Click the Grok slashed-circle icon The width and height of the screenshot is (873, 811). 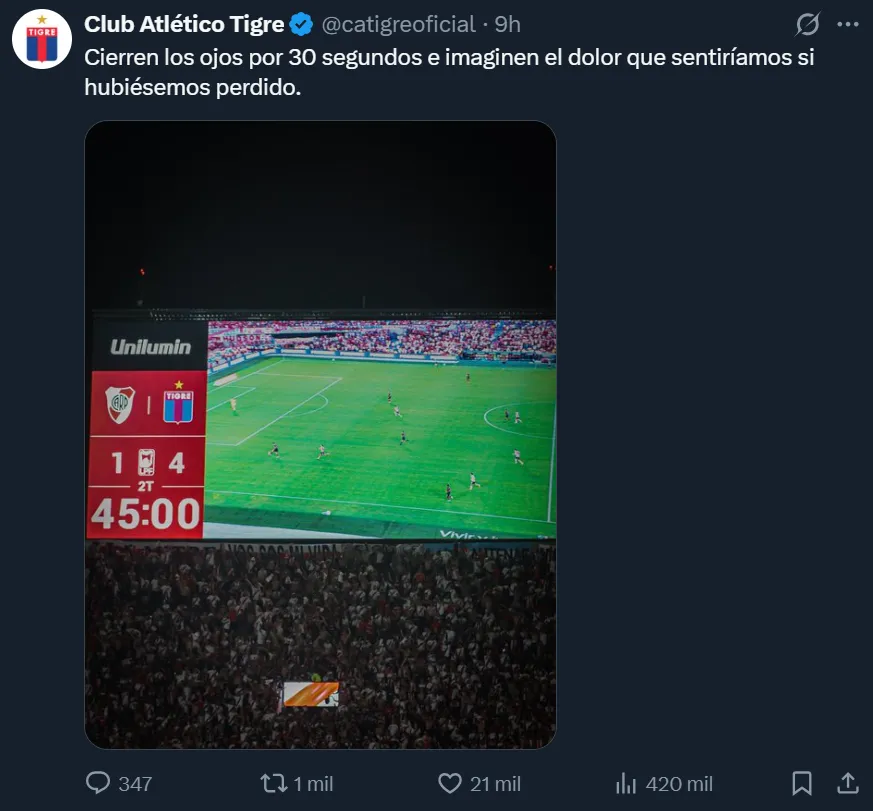pos(807,24)
